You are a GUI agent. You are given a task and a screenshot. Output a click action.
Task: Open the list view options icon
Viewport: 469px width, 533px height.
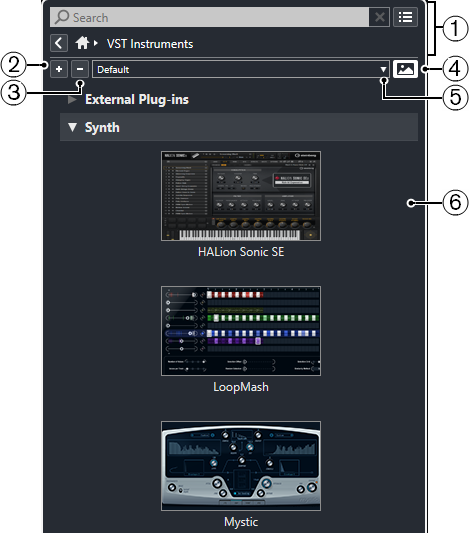(405, 17)
